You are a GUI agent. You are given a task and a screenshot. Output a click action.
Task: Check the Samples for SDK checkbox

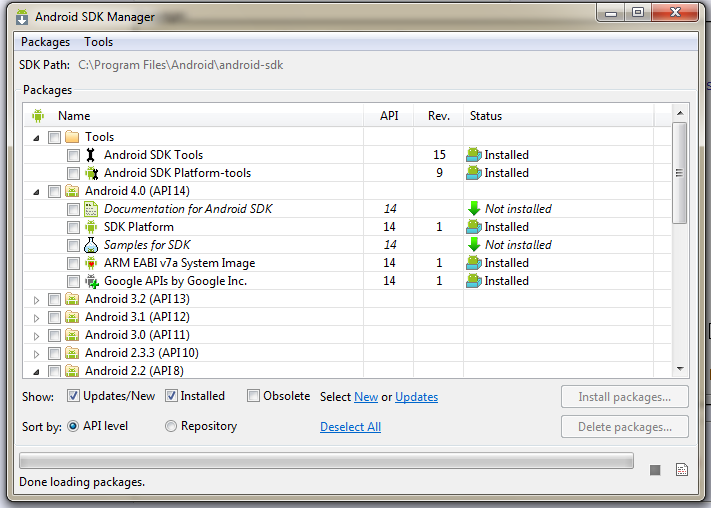pos(73,245)
